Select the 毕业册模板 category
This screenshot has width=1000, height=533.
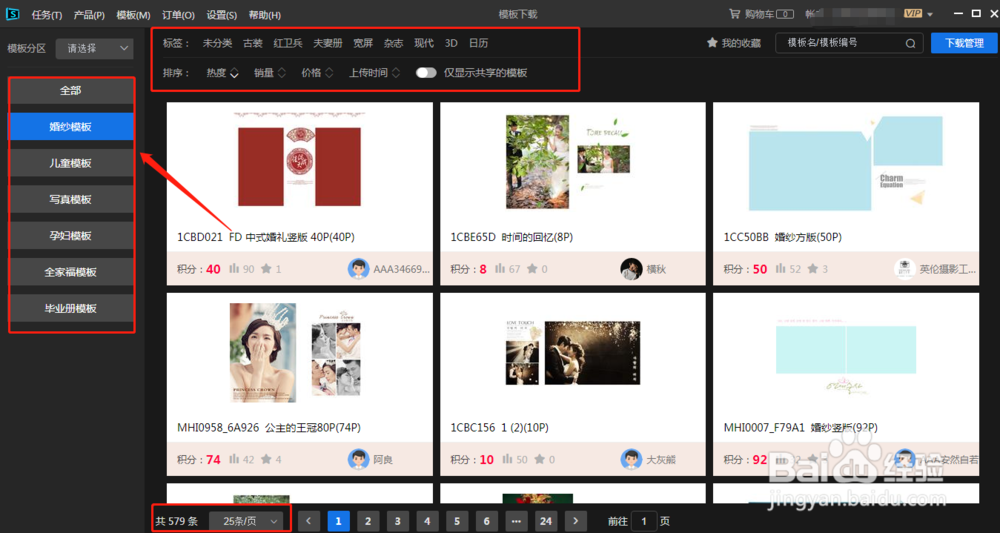(71, 308)
